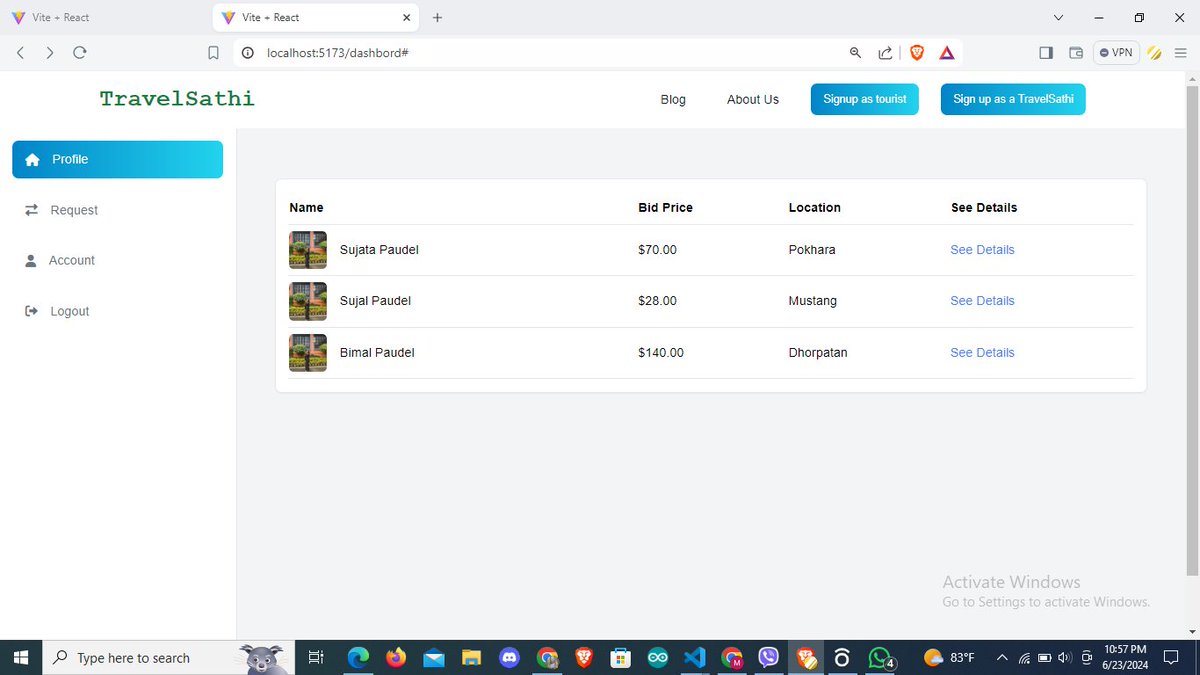
Task: Select the Profile home icon in sidebar
Action: pos(34,158)
